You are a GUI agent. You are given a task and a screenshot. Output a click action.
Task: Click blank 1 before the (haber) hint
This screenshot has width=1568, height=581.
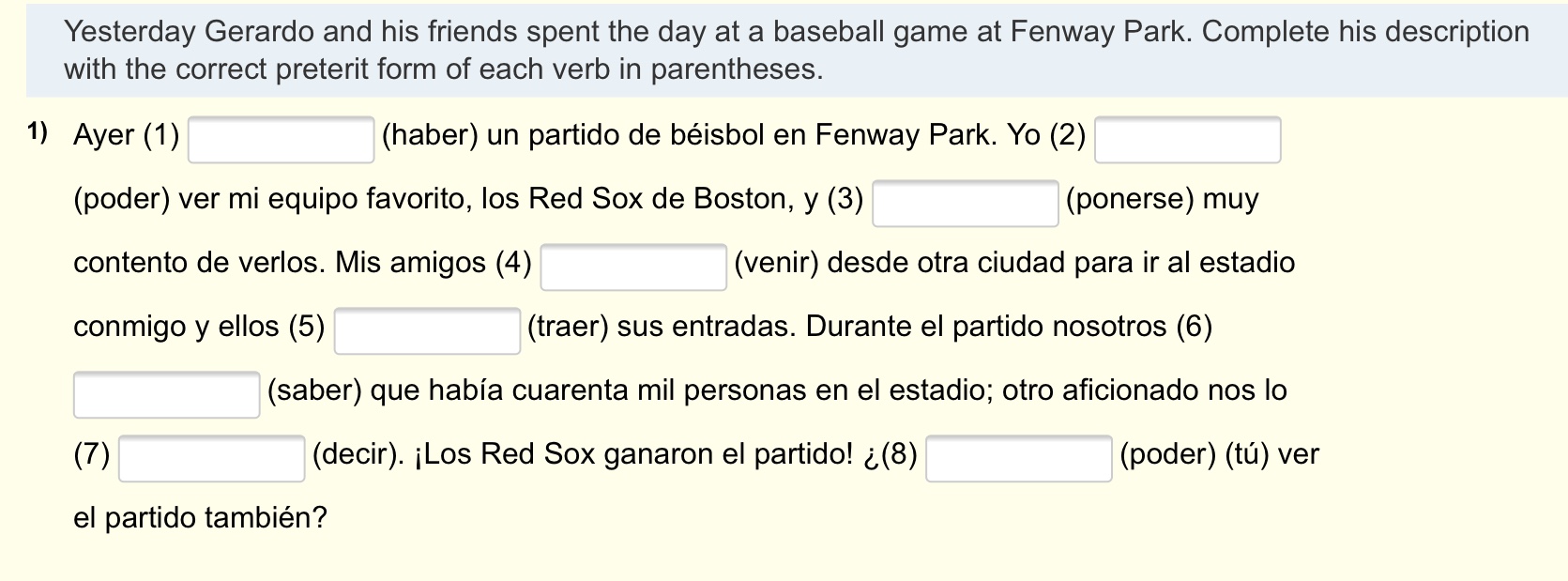(x=282, y=139)
